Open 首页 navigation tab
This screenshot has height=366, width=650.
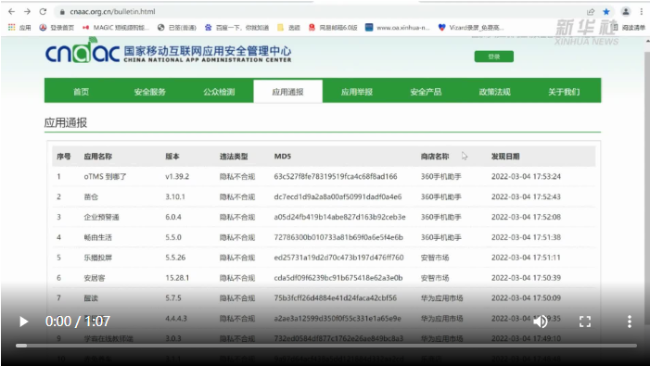[x=81, y=92]
